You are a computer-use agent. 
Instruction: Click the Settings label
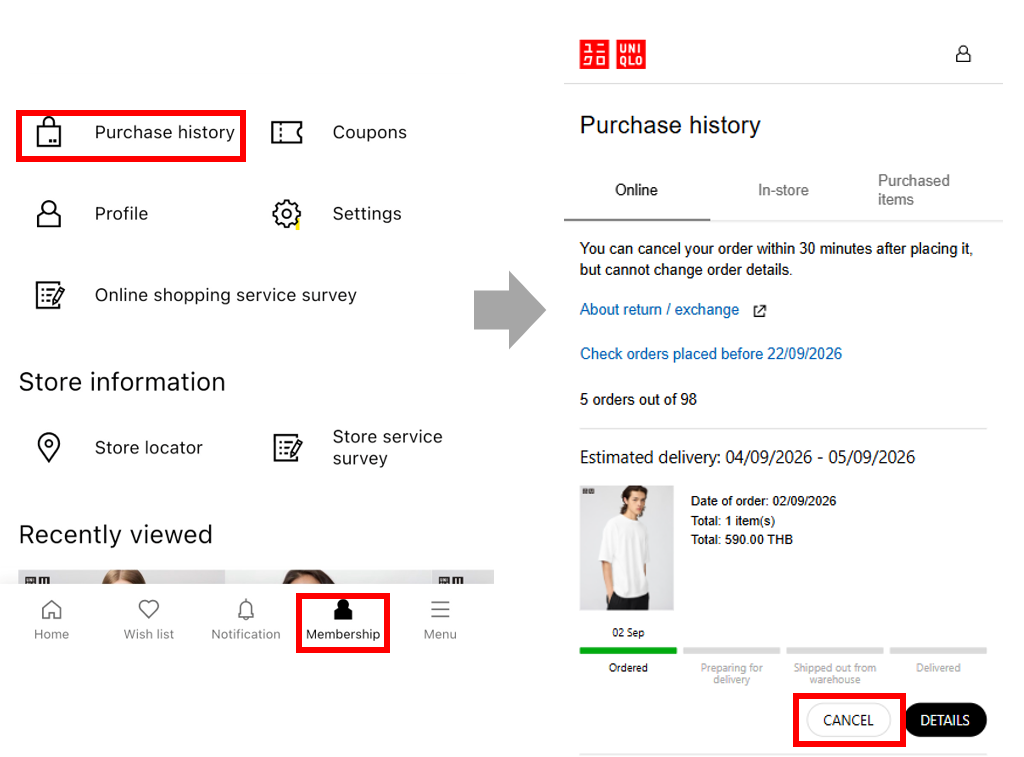point(367,214)
